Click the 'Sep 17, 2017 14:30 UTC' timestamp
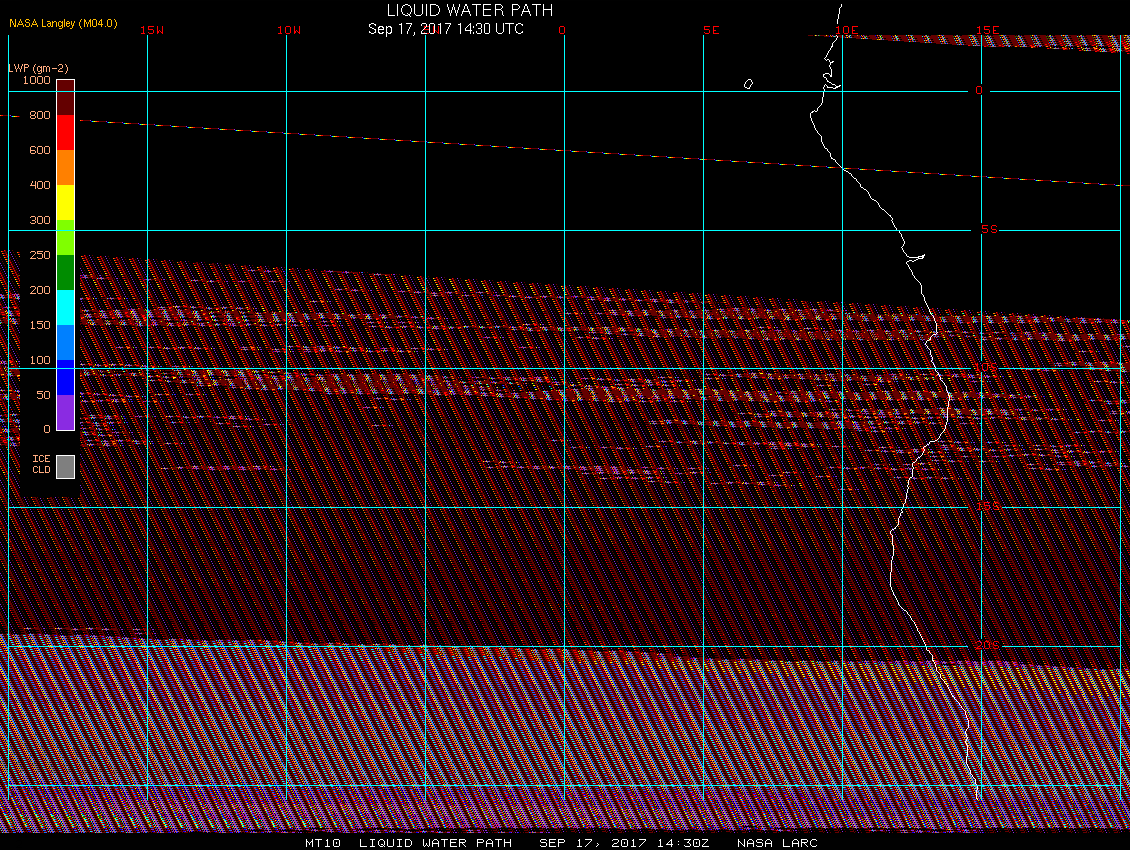The image size is (1130, 850). (x=446, y=29)
